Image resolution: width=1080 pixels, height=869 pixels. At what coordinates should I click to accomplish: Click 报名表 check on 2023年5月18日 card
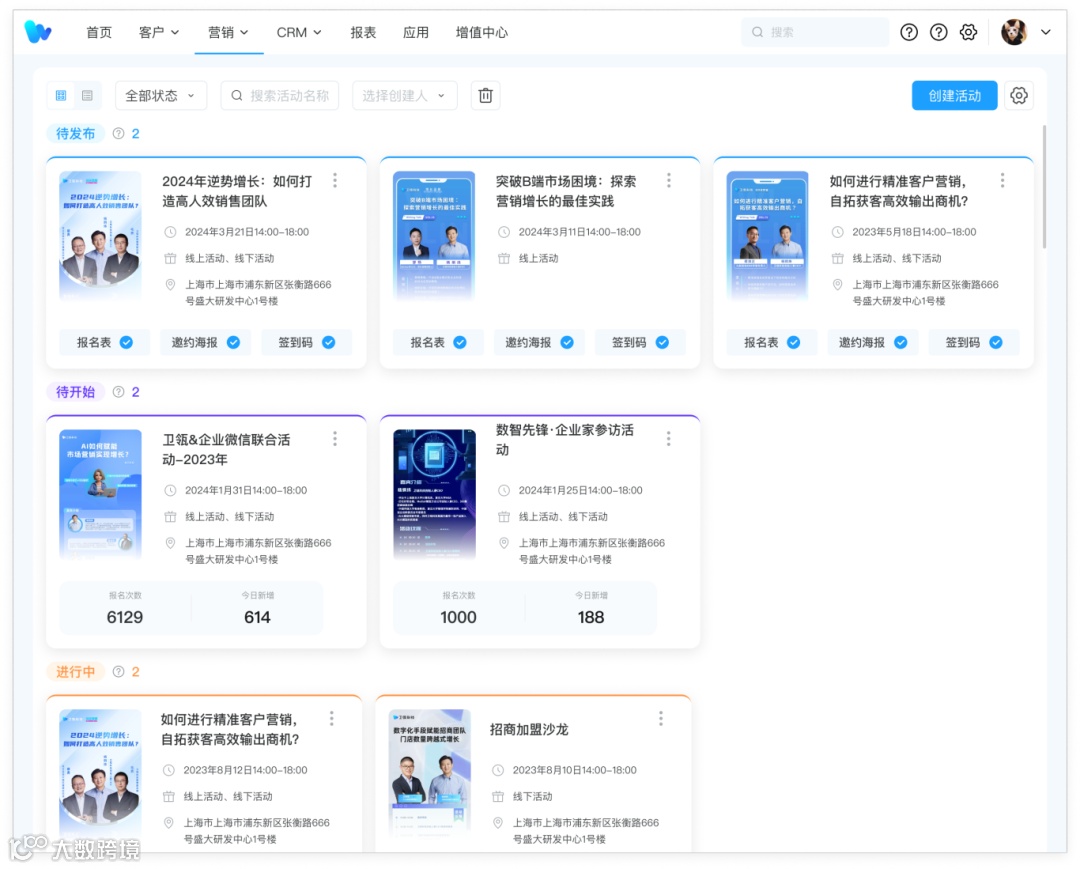[793, 342]
